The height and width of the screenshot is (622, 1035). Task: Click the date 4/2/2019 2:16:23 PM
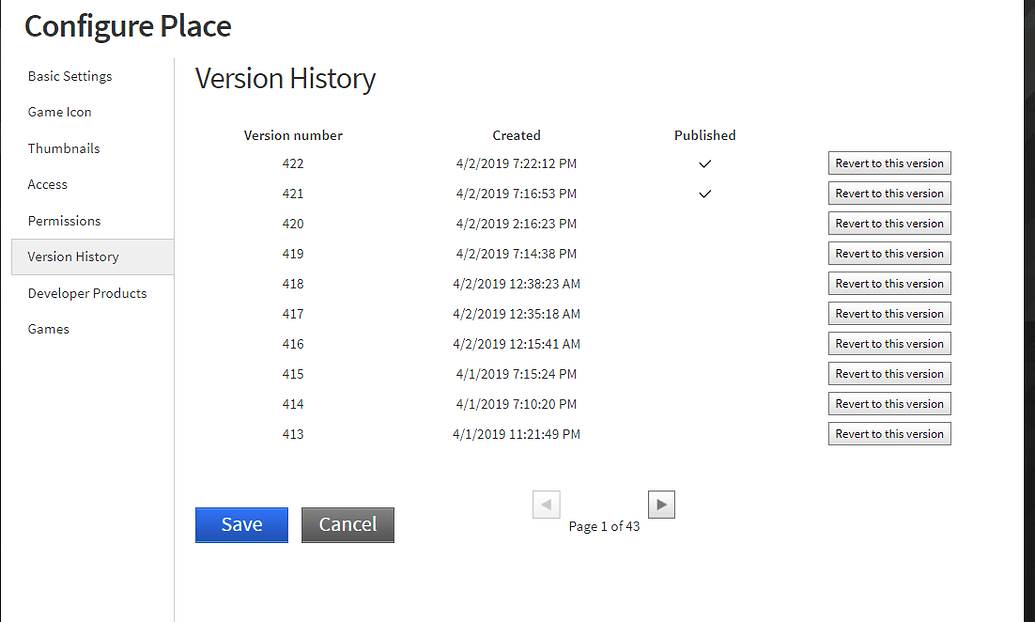point(516,224)
